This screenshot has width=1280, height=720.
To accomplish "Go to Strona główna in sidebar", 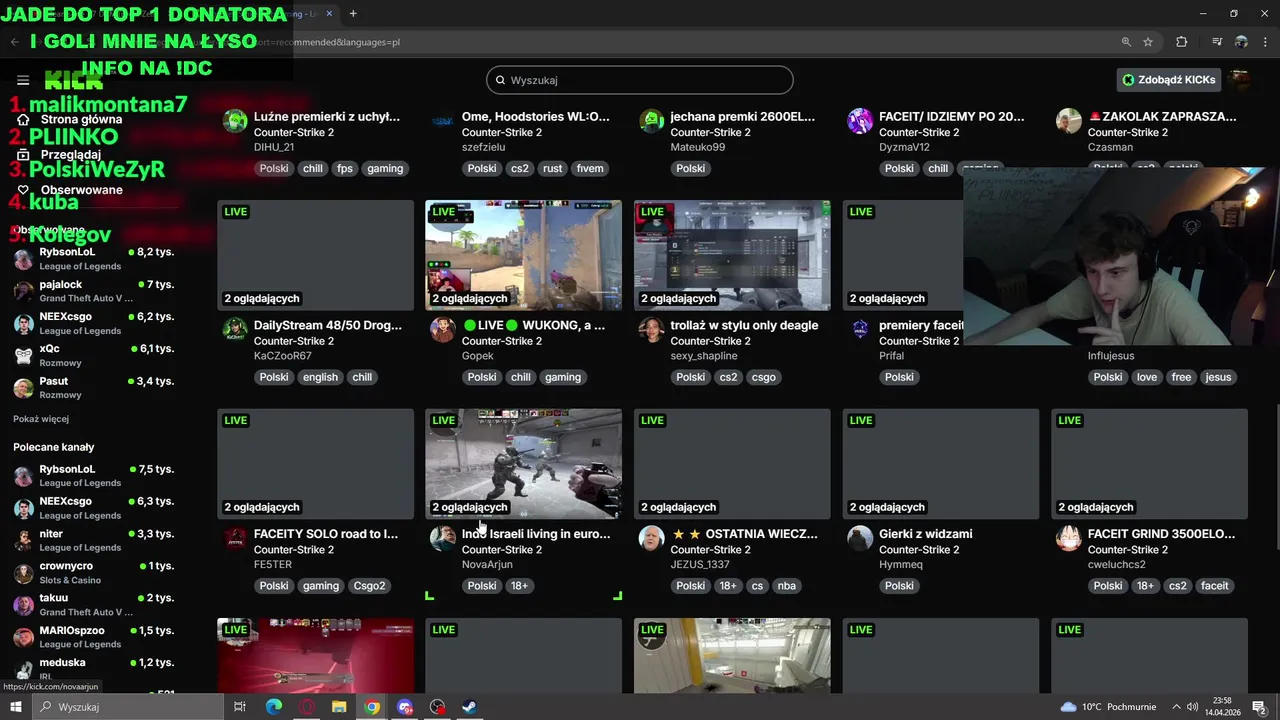I will pyautogui.click(x=81, y=119).
